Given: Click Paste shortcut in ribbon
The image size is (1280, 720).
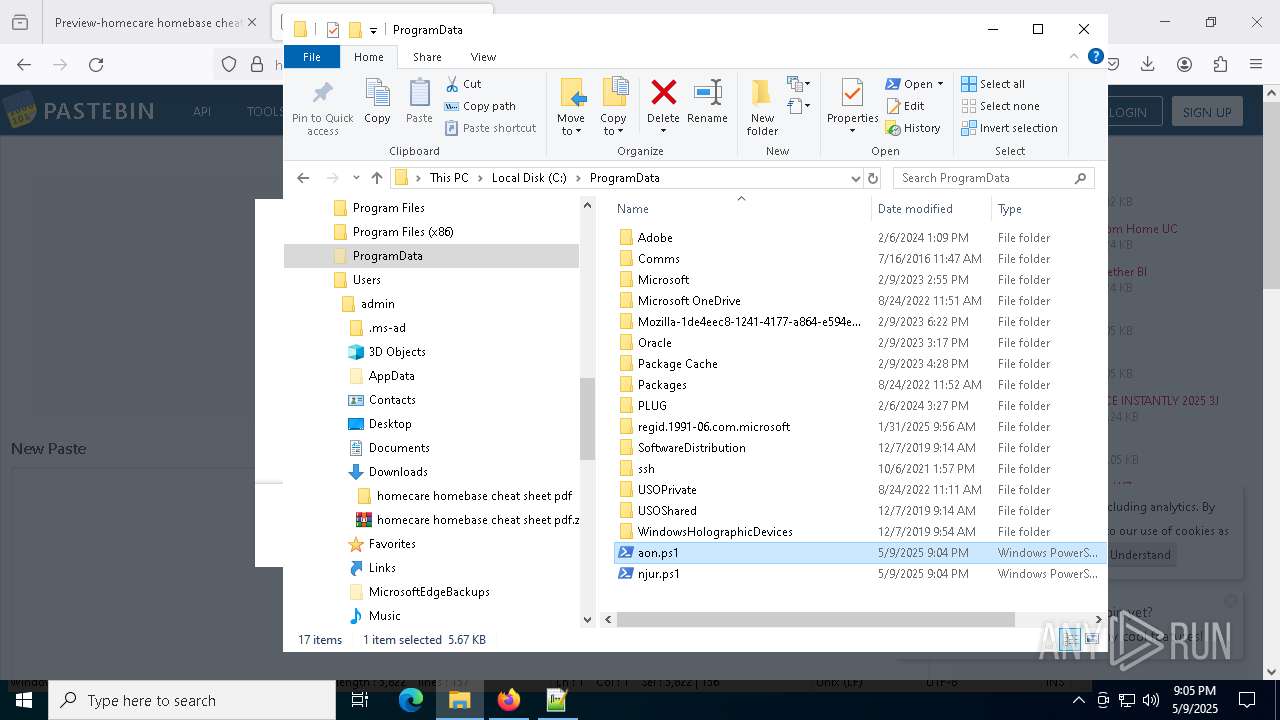Looking at the screenshot, I should pos(491,128).
